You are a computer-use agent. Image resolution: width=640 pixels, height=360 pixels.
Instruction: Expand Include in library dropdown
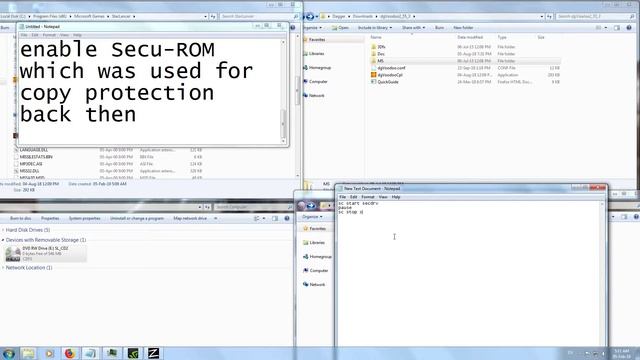[x=375, y=28]
